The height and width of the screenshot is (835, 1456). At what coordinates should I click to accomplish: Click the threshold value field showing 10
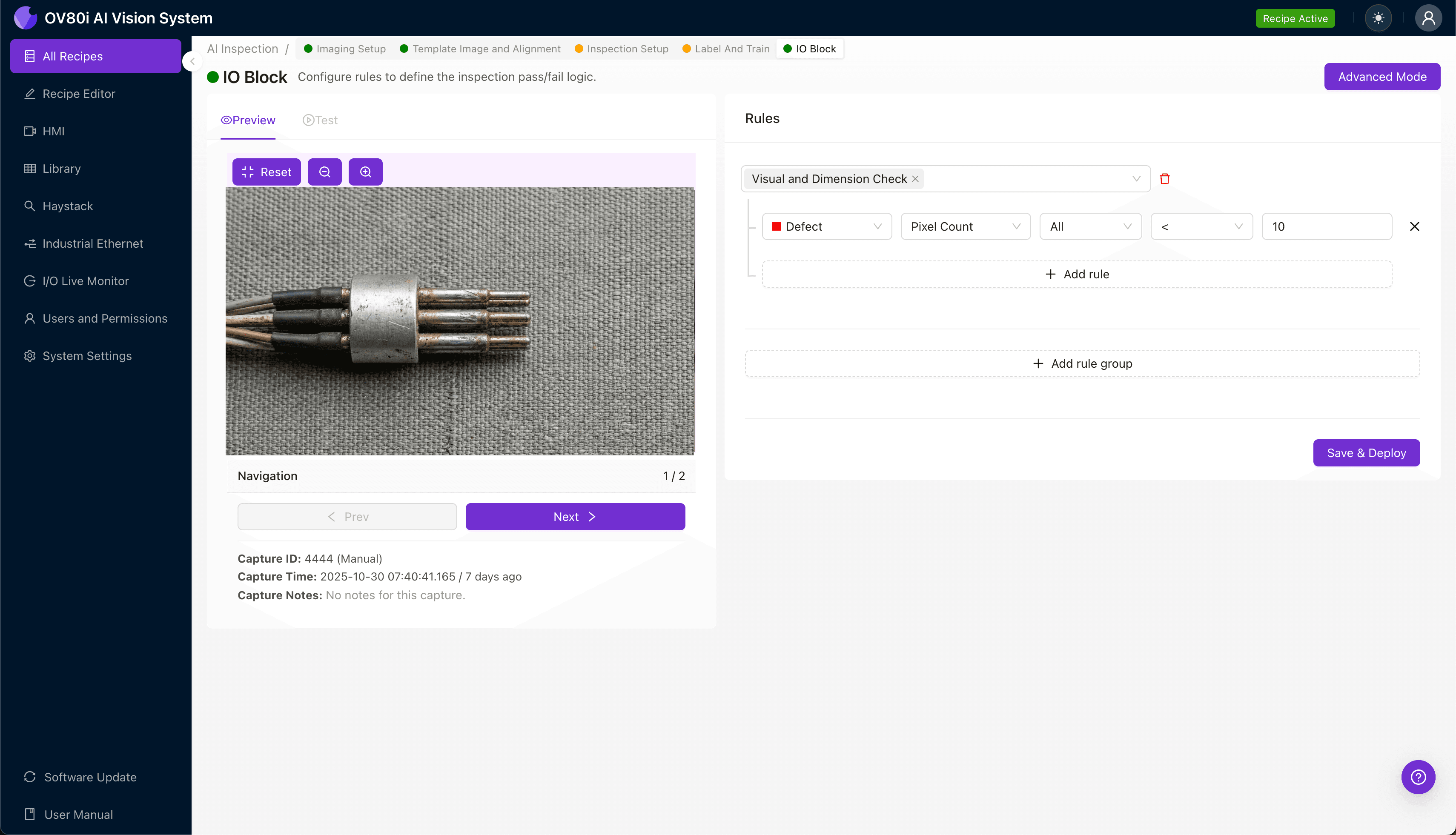click(x=1326, y=226)
